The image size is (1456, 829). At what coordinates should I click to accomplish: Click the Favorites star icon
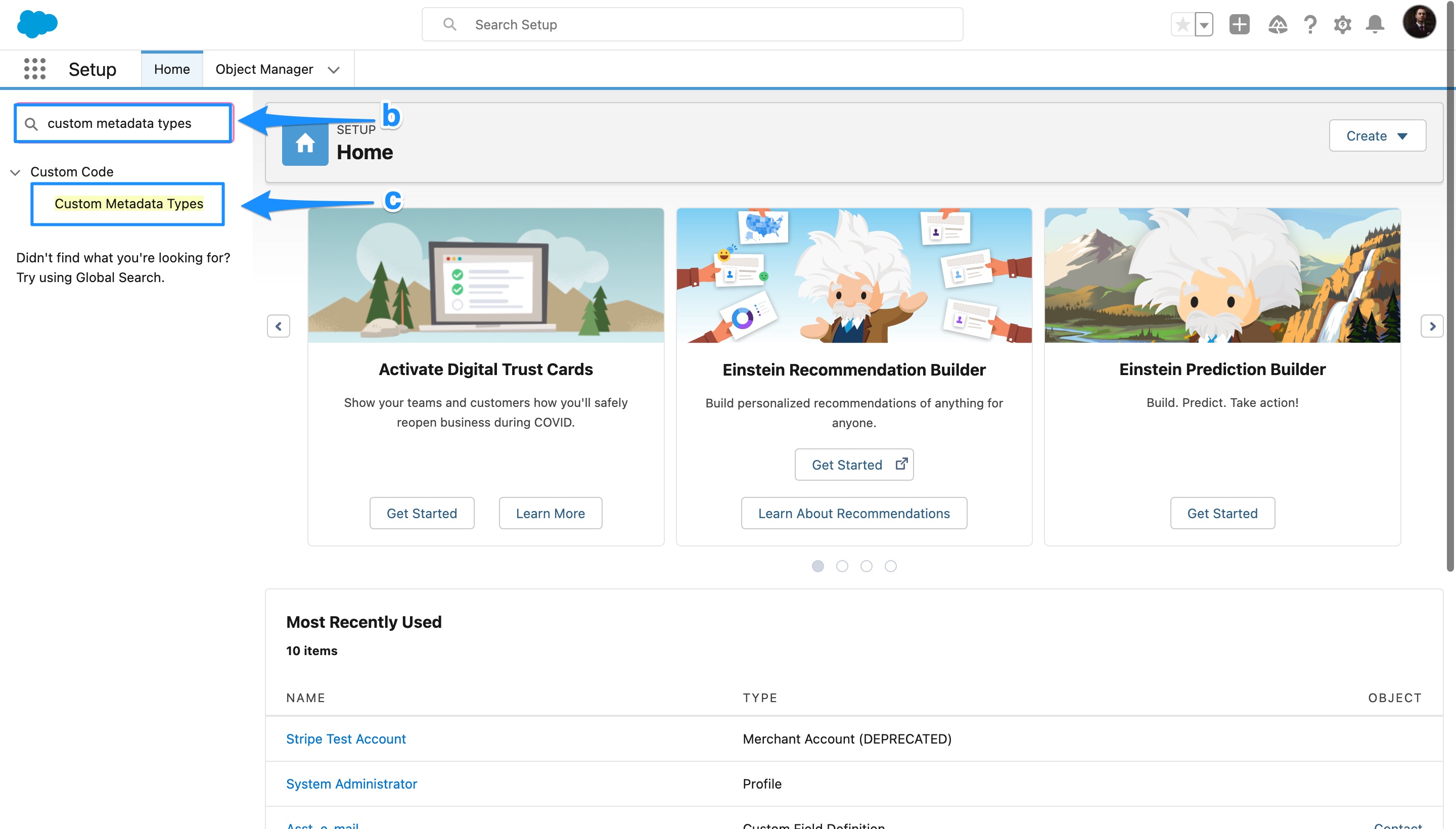pyautogui.click(x=1182, y=24)
